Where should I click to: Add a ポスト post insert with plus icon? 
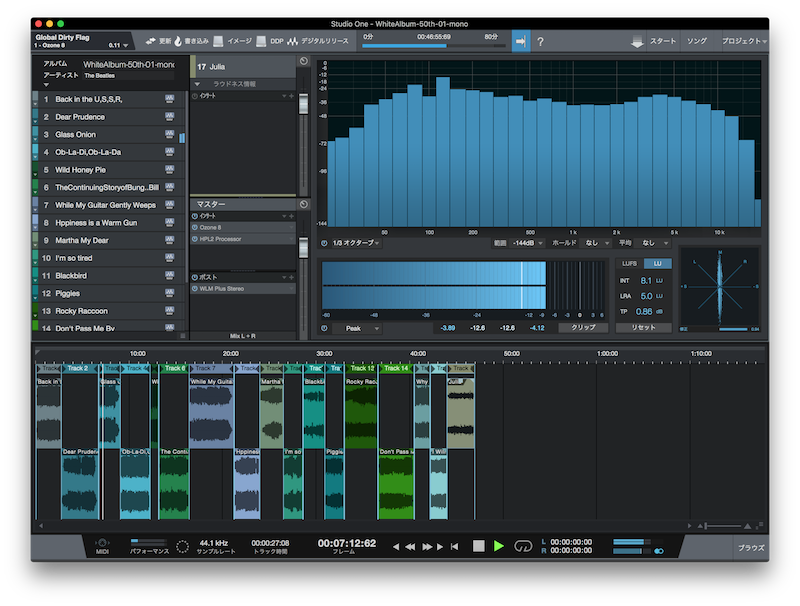(291, 277)
